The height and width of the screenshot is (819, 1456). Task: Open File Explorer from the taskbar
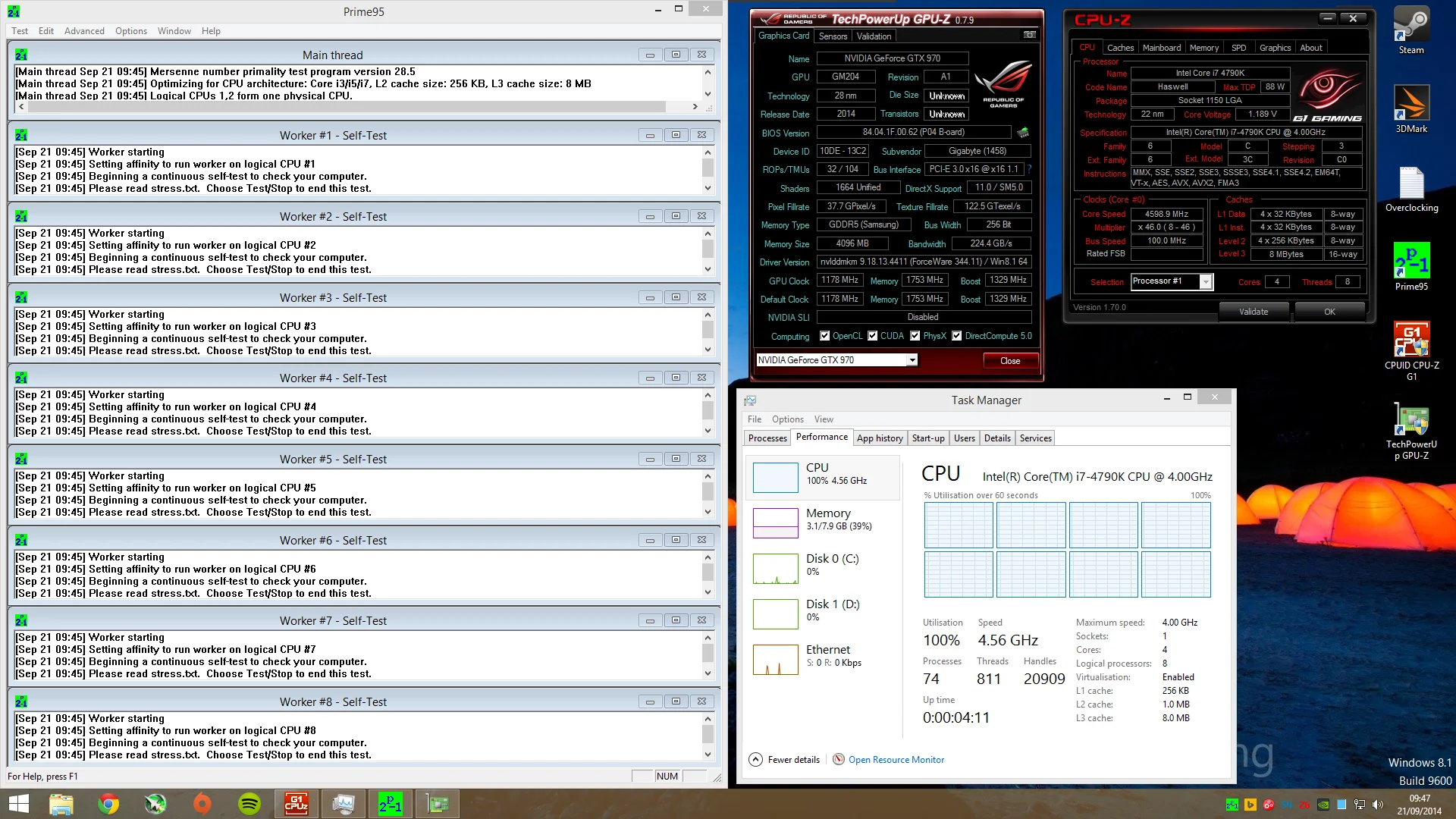(61, 804)
